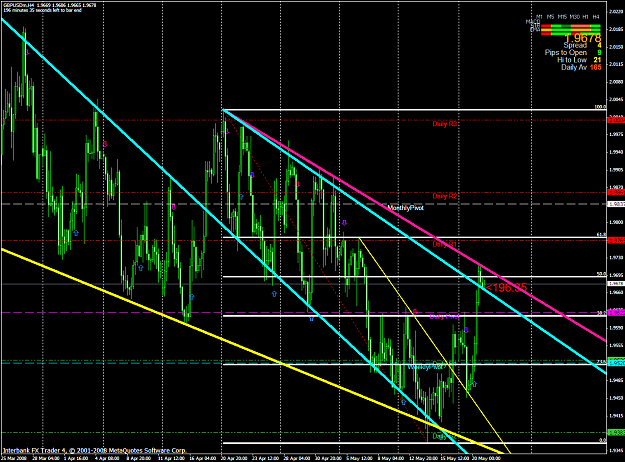Click the Fibonacci 0.0 level label
The width and height of the screenshot is (625, 462).
[603, 440]
